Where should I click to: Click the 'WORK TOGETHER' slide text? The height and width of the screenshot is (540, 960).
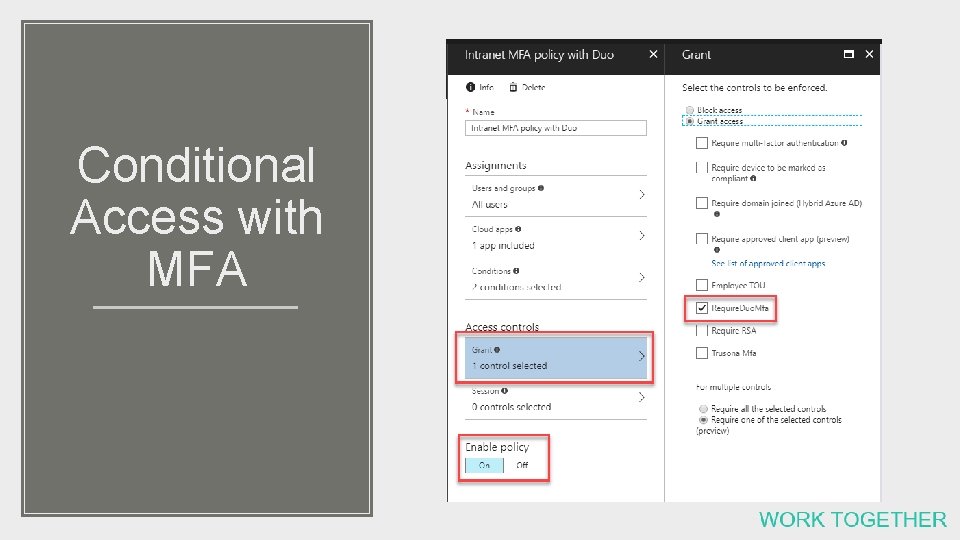coord(853,520)
